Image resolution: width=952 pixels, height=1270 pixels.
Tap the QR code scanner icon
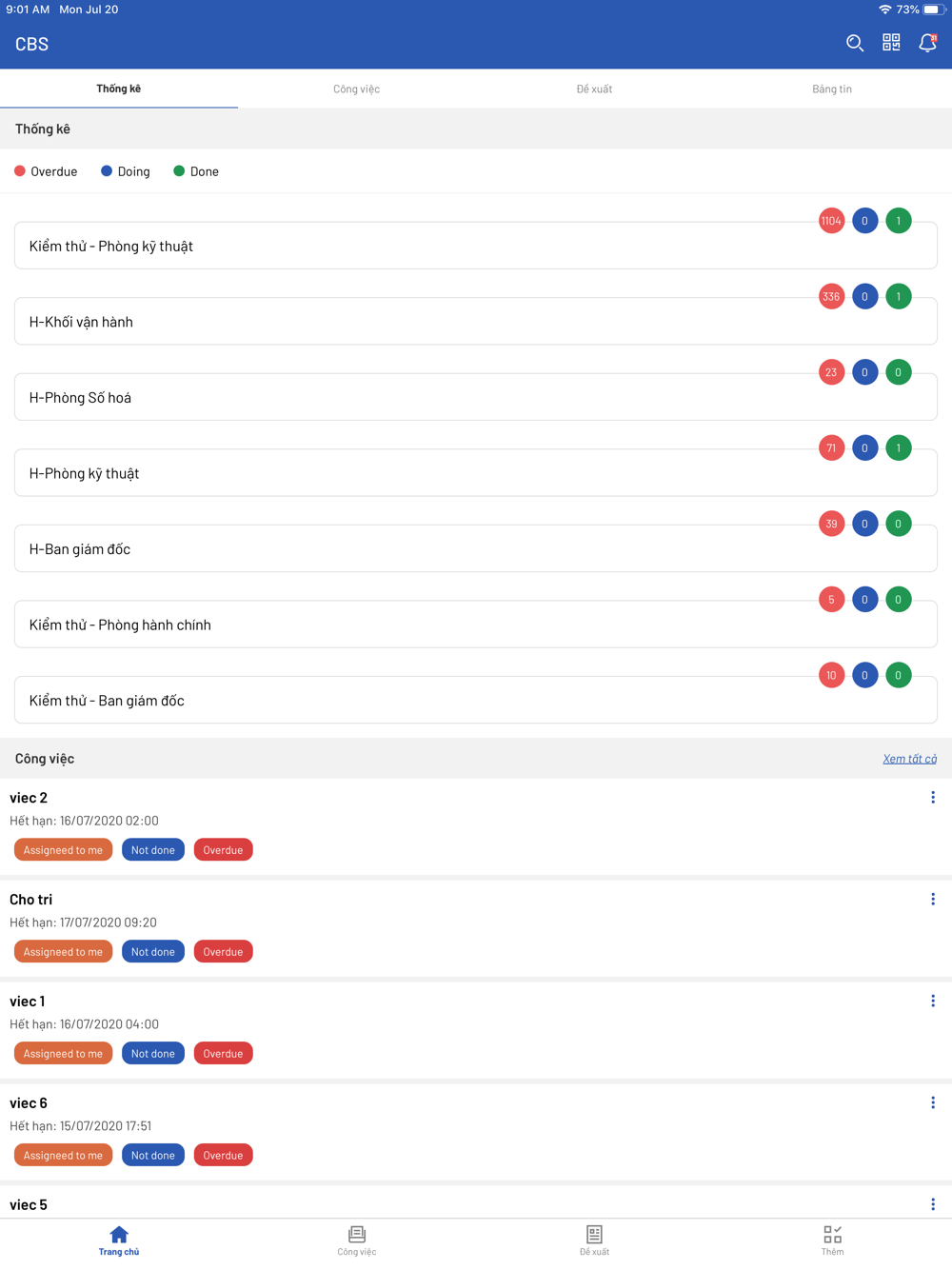coord(891,43)
